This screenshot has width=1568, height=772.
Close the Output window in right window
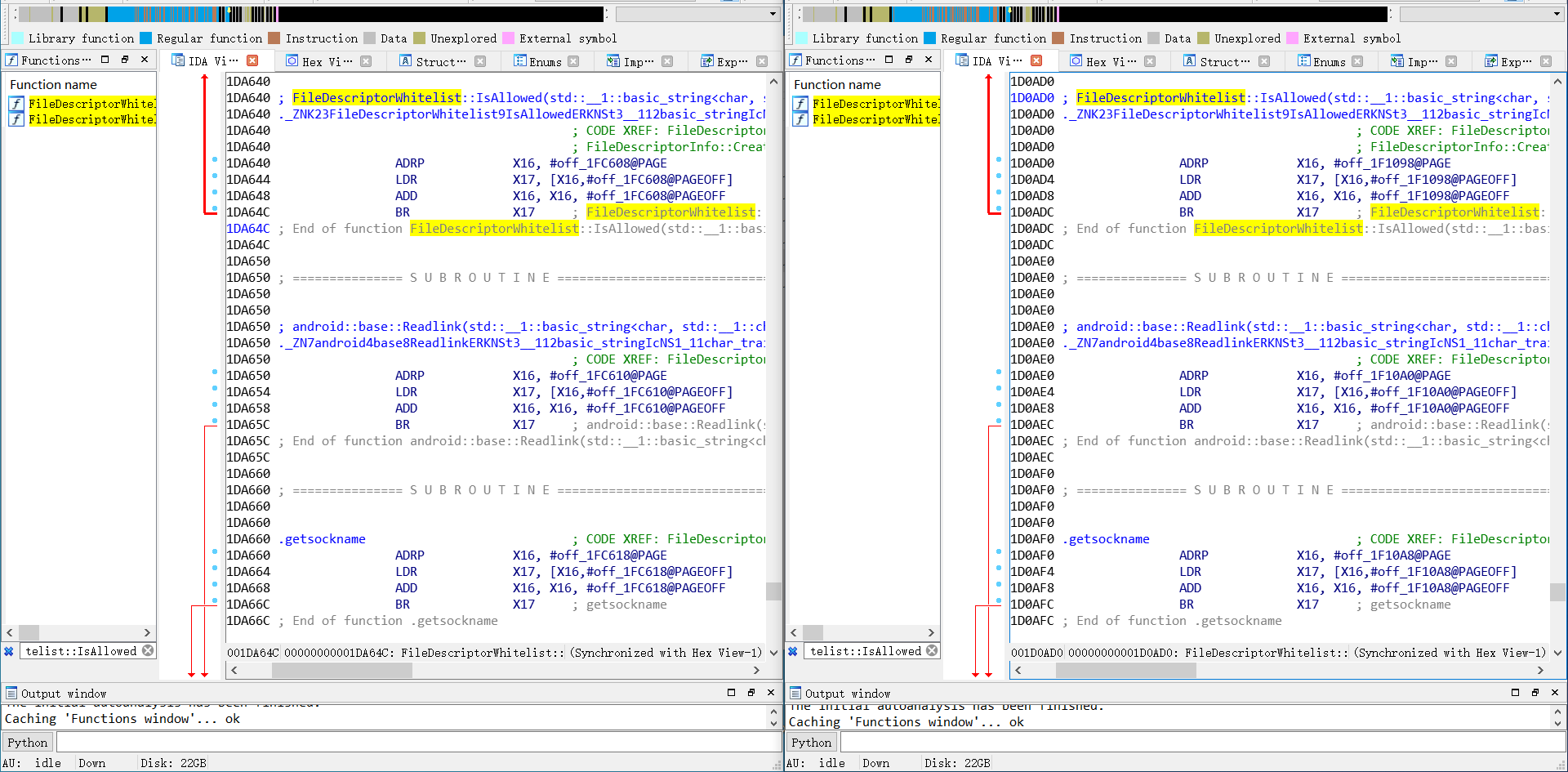[1555, 692]
